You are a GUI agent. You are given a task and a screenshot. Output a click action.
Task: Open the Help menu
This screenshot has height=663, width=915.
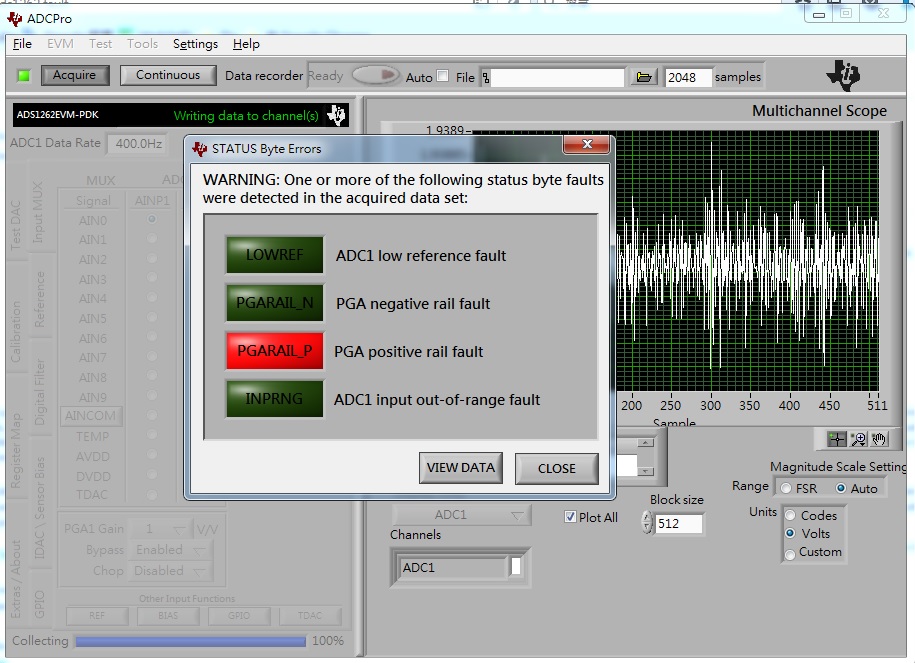[x=246, y=44]
